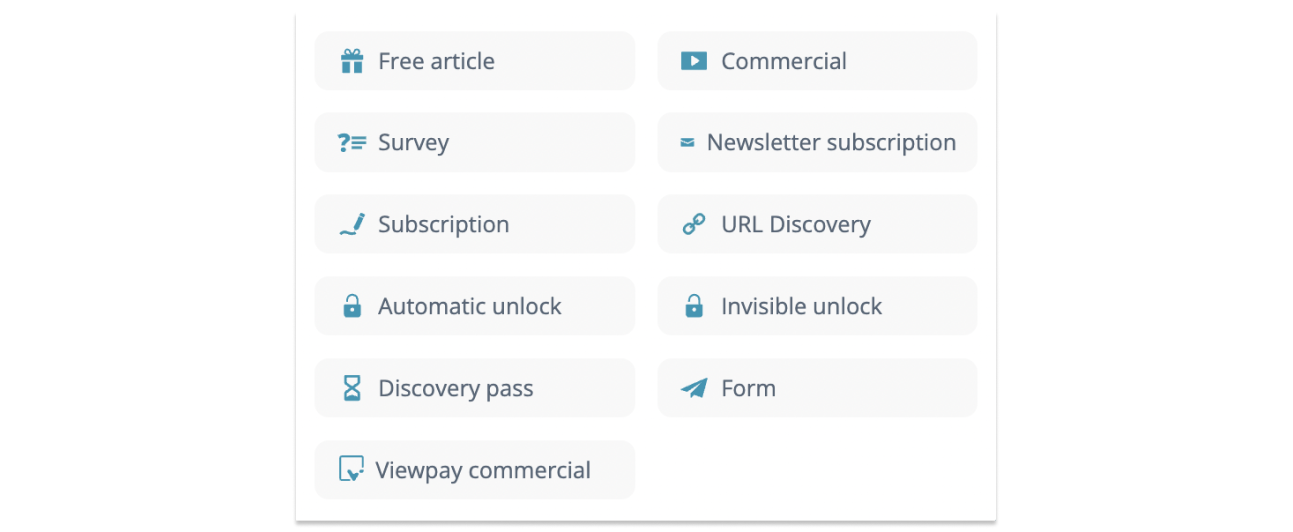The image size is (1293, 532).
Task: Choose Automatic unlock
Action: pos(475,306)
